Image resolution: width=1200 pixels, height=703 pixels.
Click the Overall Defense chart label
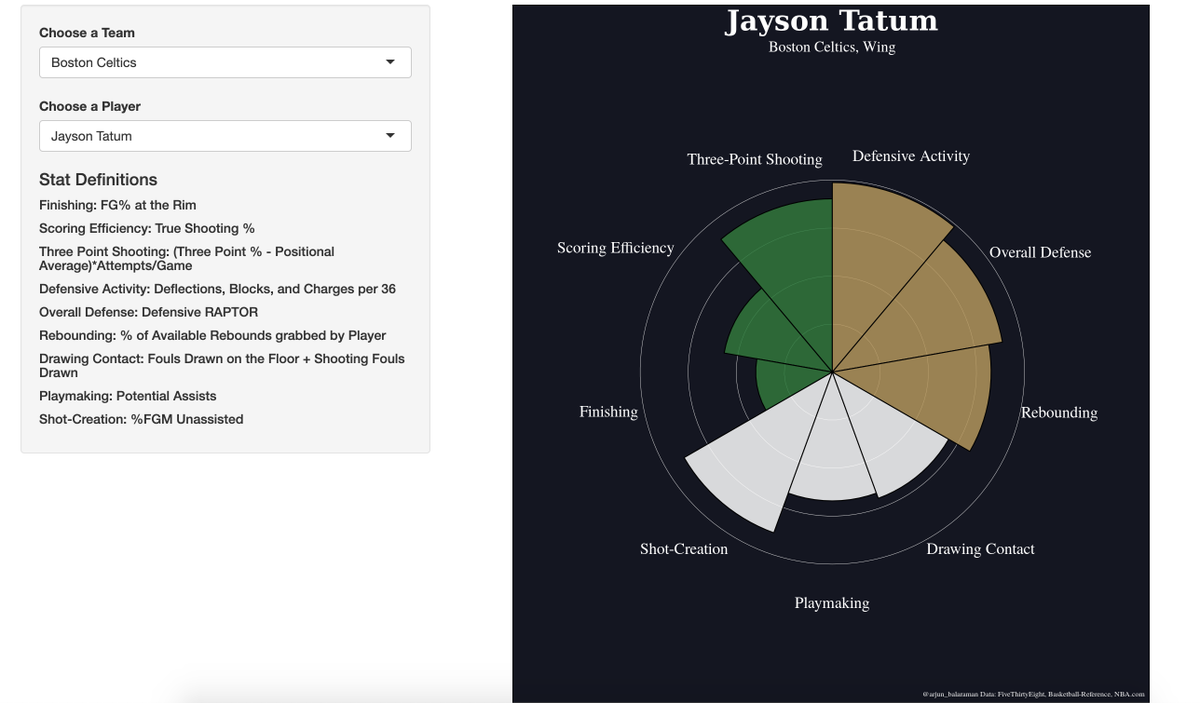click(x=1040, y=252)
